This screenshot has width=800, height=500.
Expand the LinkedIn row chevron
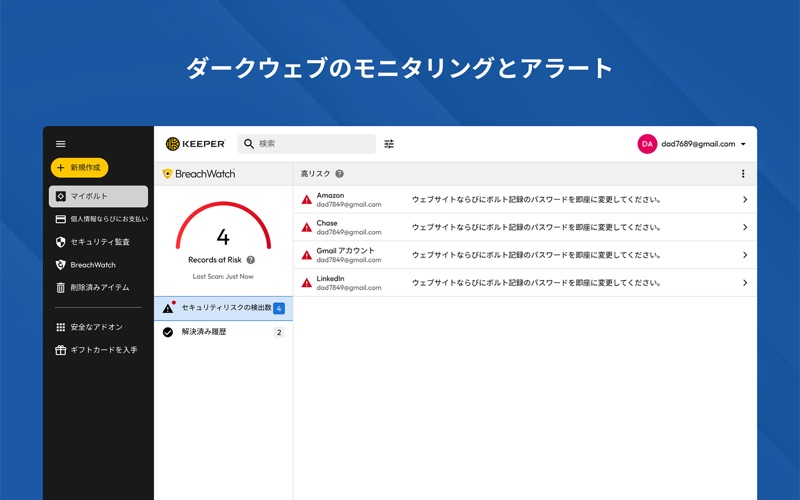tap(745, 283)
